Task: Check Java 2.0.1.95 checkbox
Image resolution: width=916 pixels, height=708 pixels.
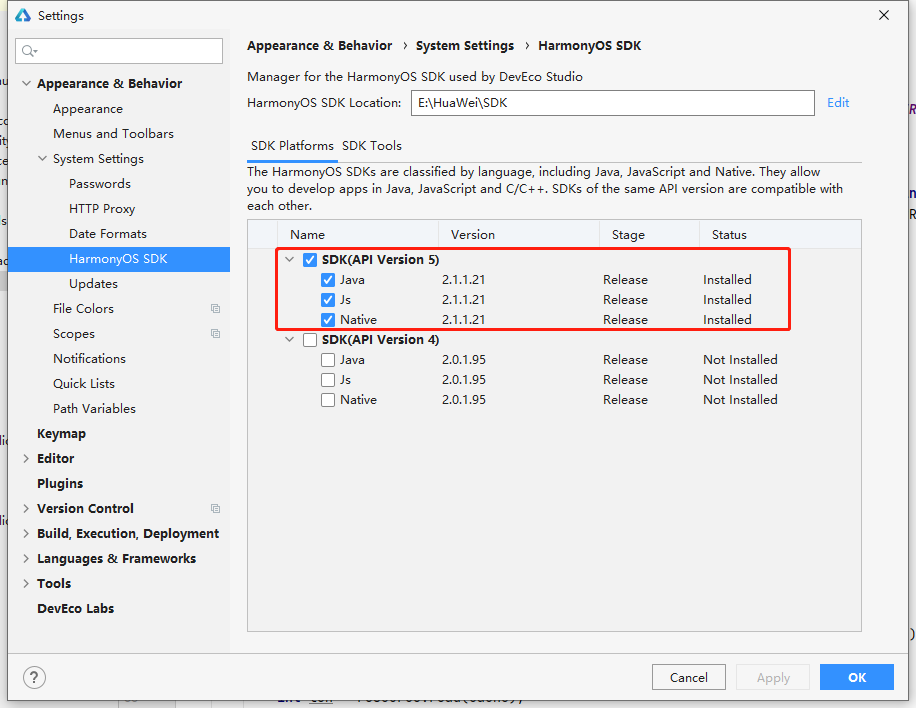Action: pyautogui.click(x=328, y=360)
